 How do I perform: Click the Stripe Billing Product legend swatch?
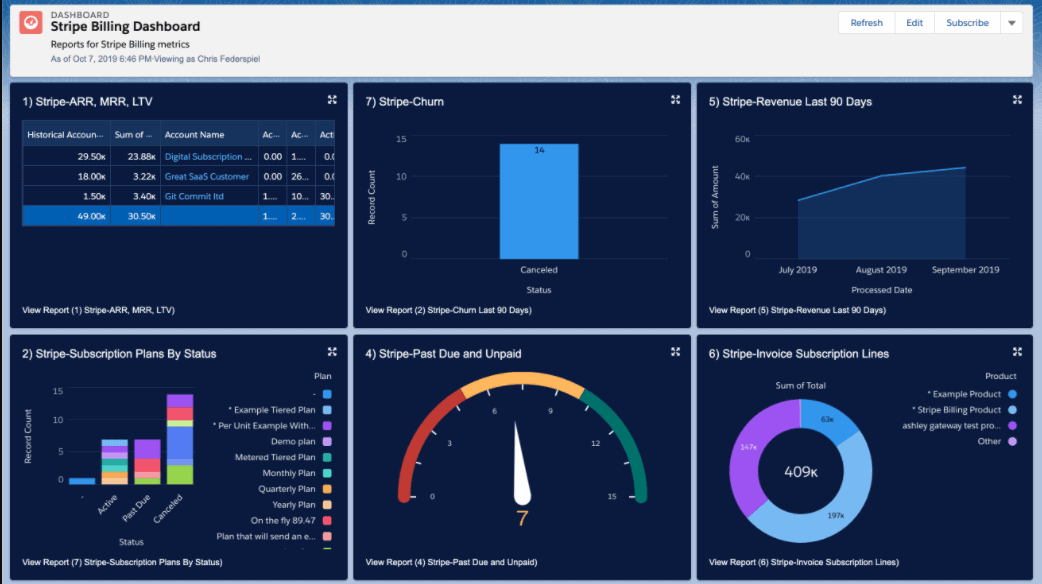click(1012, 410)
